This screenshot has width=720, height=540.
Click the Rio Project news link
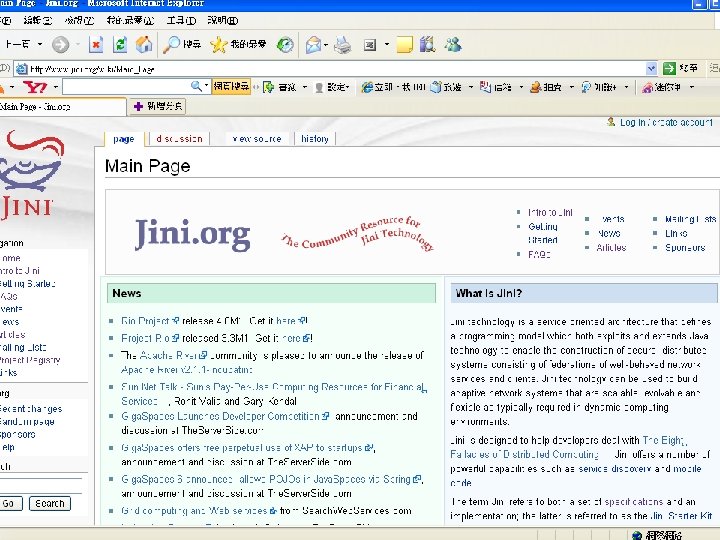pos(146,321)
